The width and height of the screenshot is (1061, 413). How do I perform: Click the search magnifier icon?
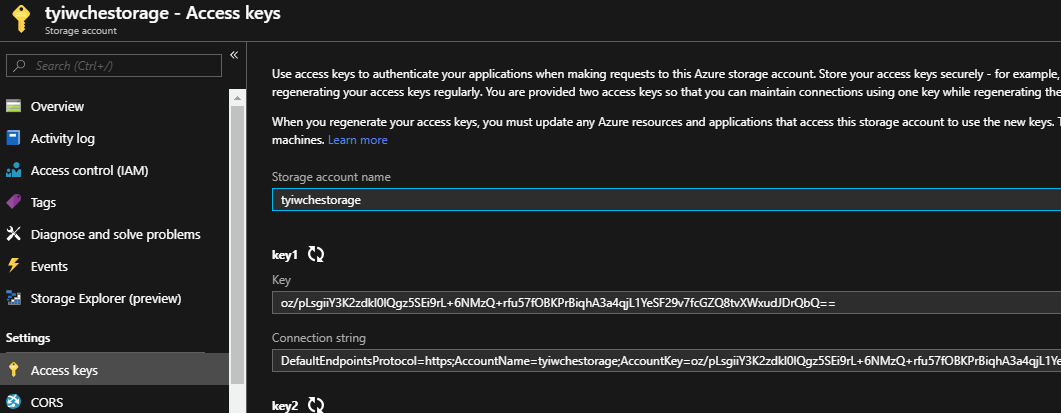pyautogui.click(x=20, y=66)
